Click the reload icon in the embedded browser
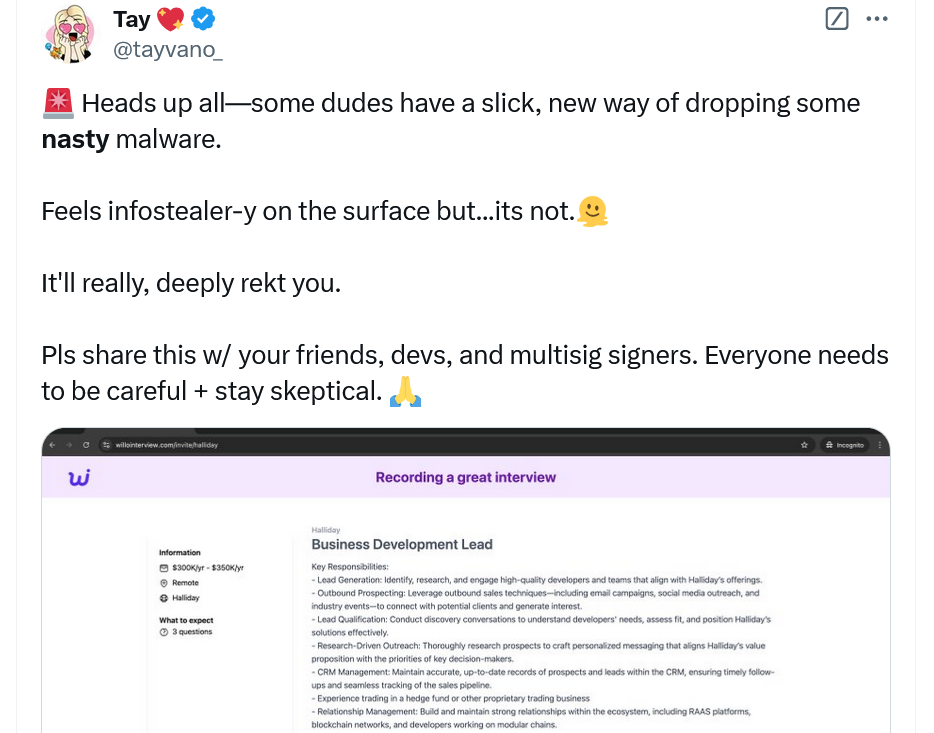This screenshot has height=733, width=934. coord(87,444)
